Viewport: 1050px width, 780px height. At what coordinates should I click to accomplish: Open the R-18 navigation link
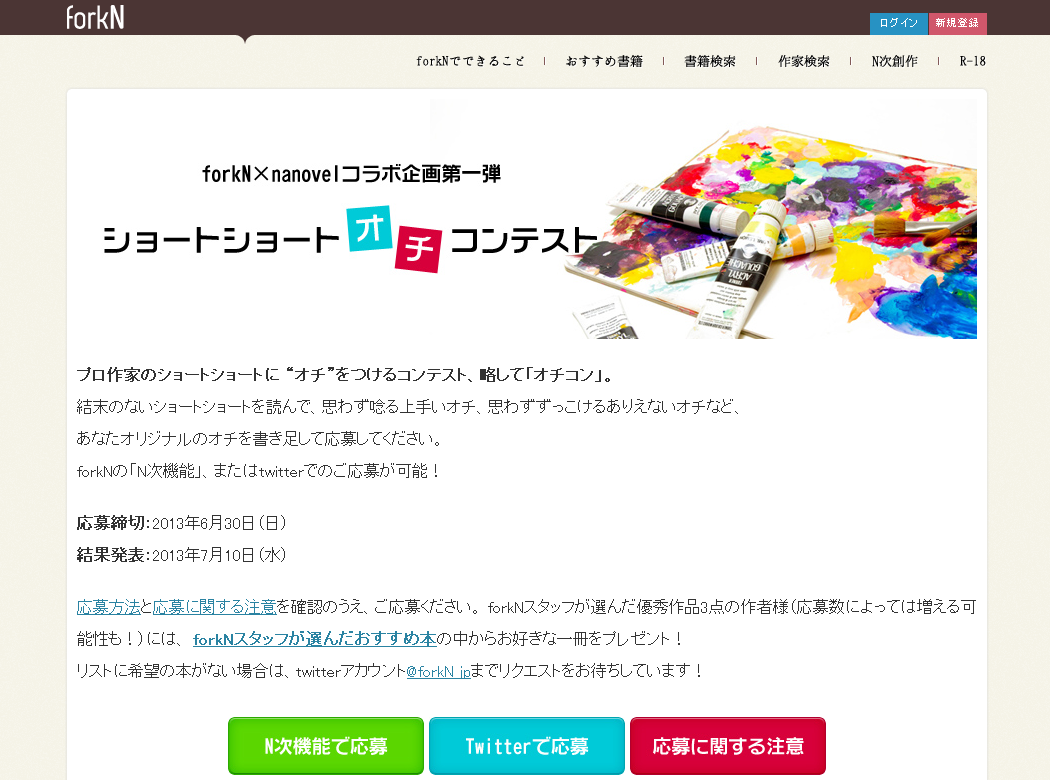coord(972,61)
